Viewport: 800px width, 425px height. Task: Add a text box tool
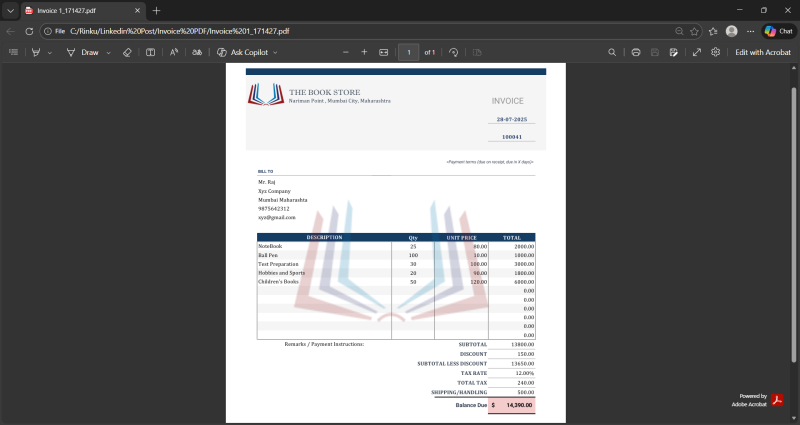pos(150,52)
